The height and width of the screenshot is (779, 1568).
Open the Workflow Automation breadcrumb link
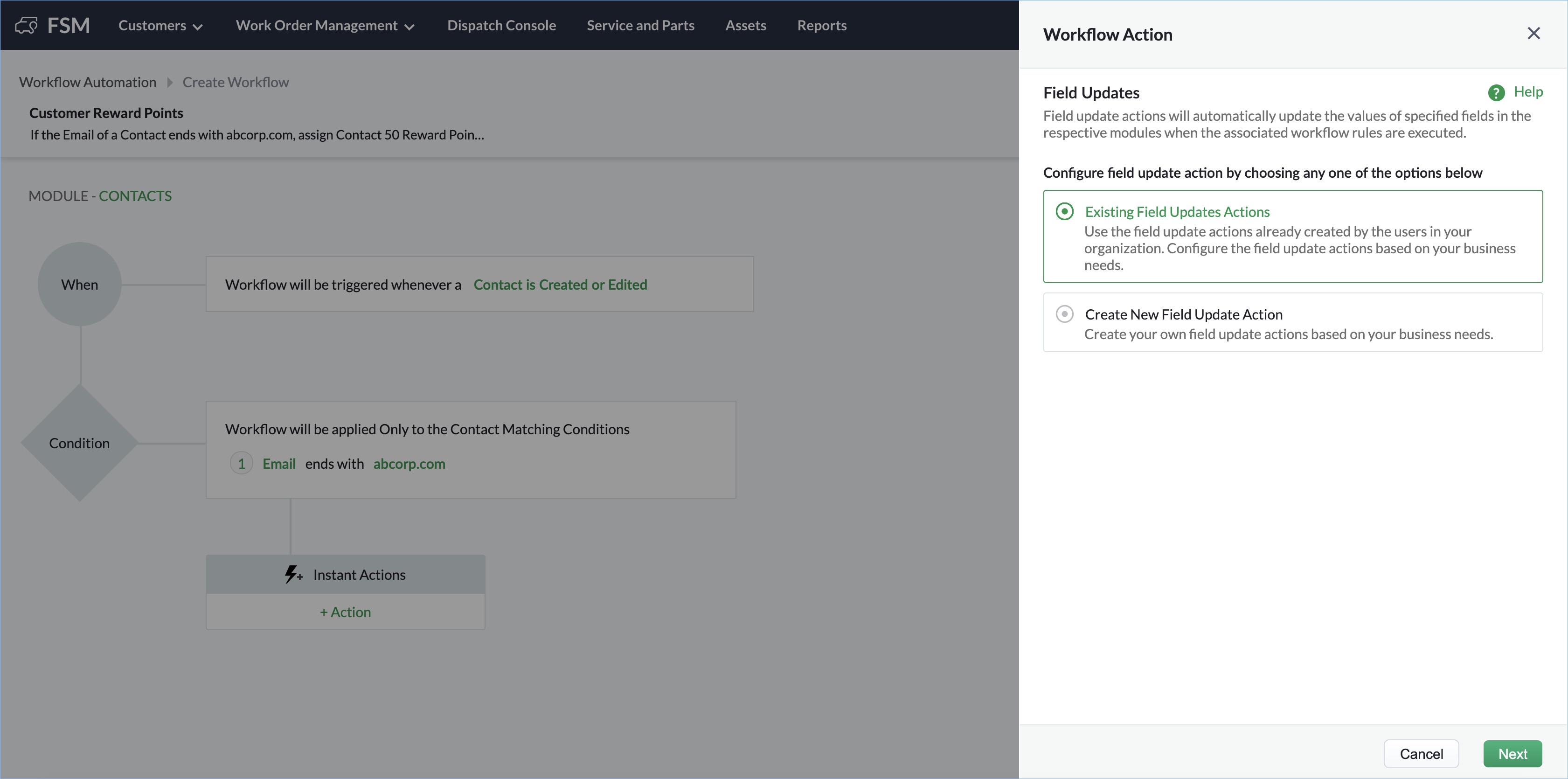(88, 82)
